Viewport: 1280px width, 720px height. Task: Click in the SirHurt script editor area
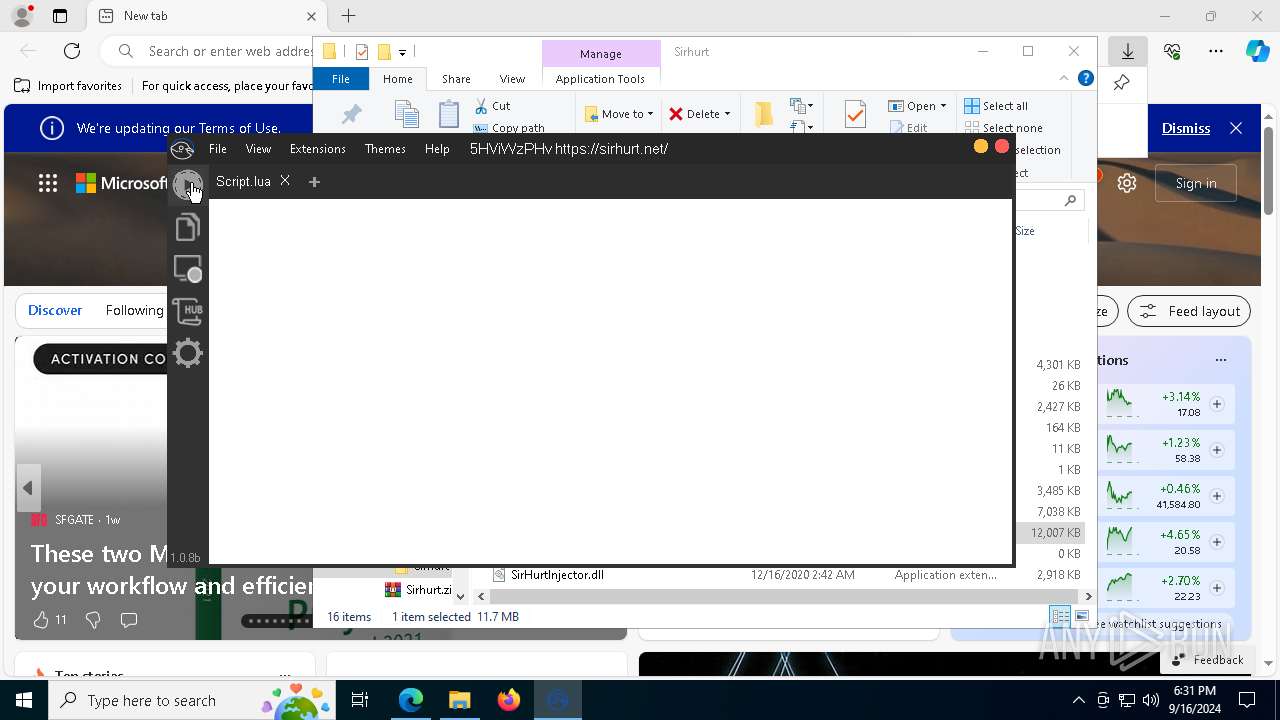(610, 381)
